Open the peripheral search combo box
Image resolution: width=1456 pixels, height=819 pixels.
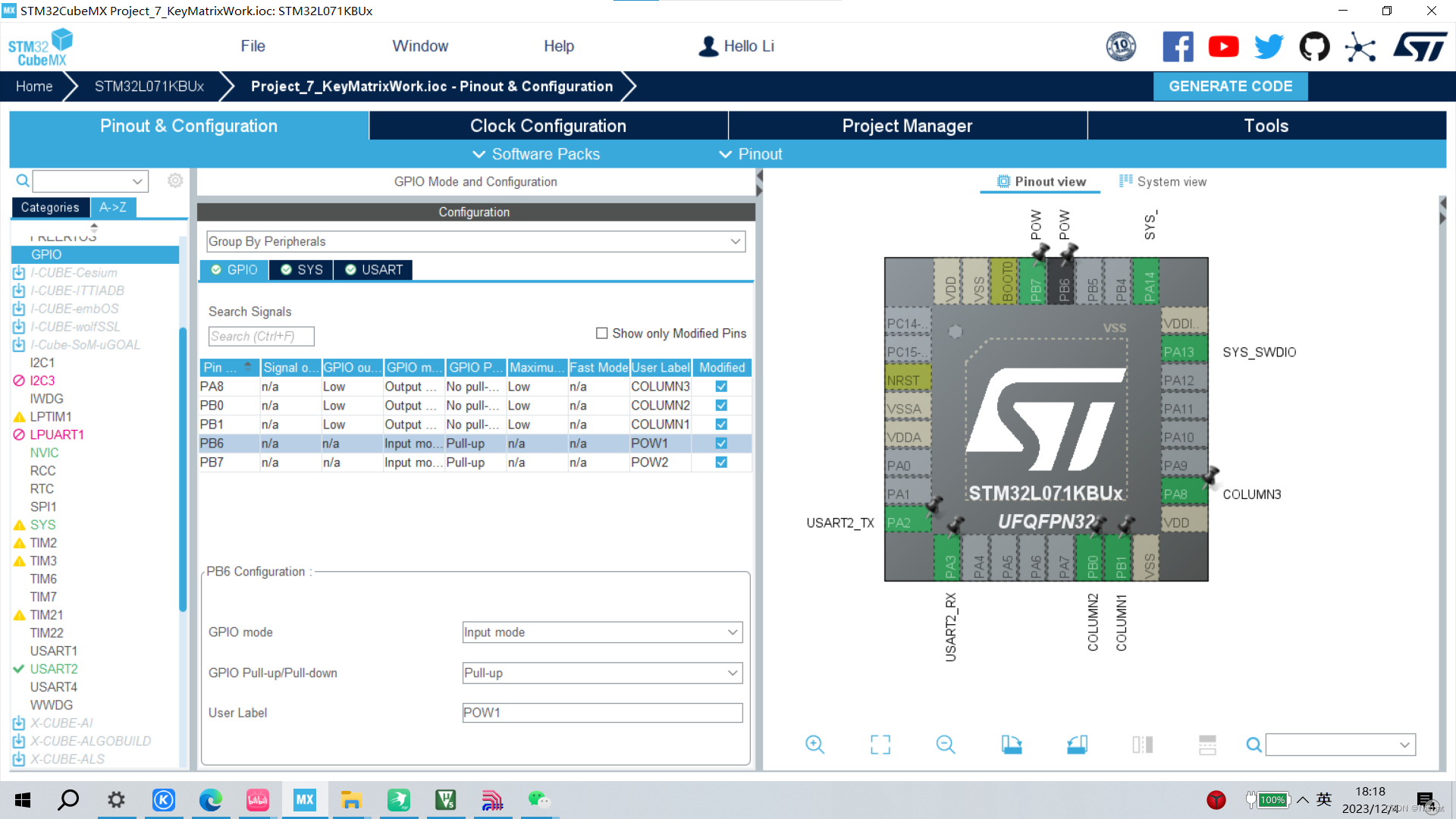[90, 181]
